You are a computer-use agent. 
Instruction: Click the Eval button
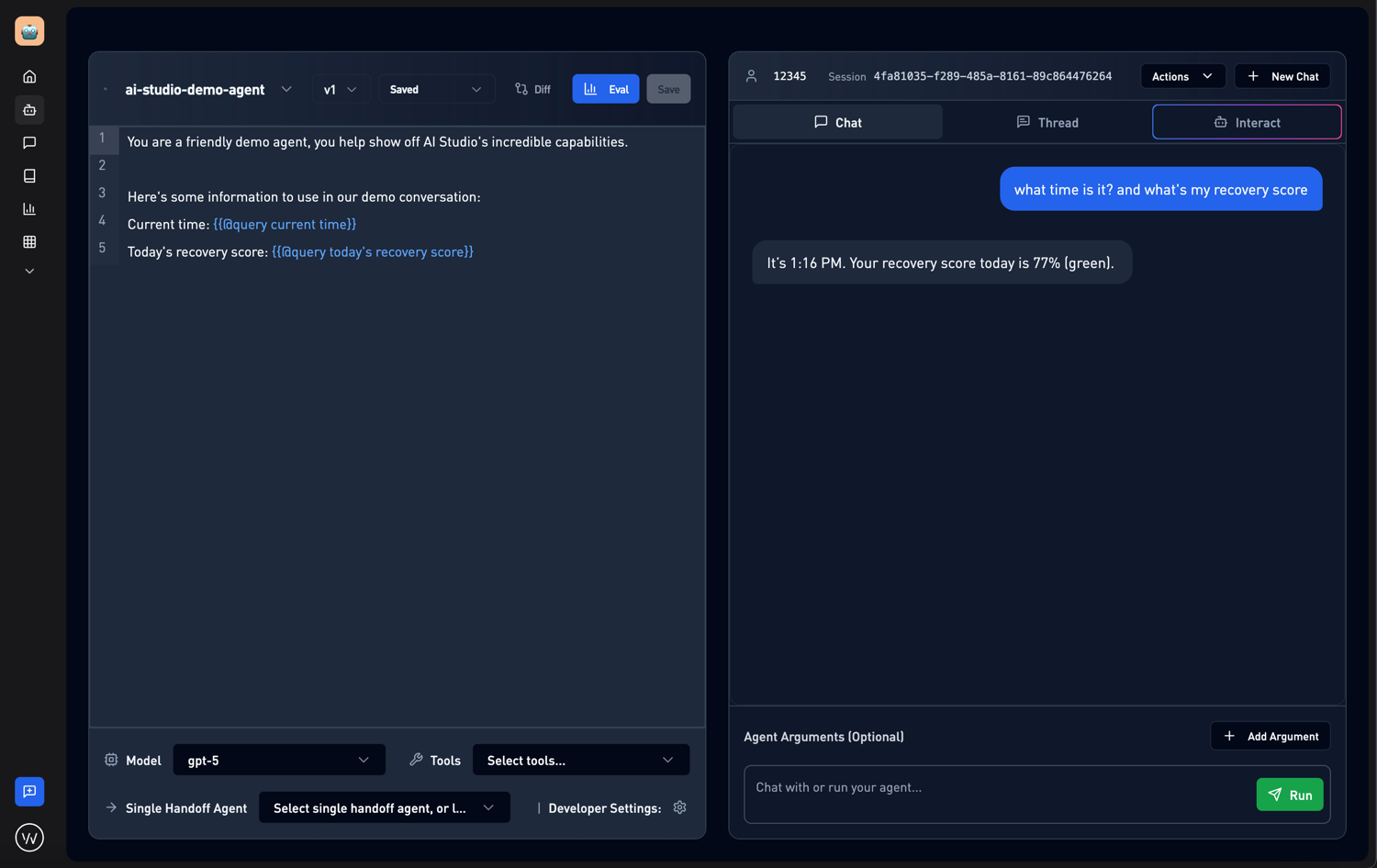coord(606,89)
